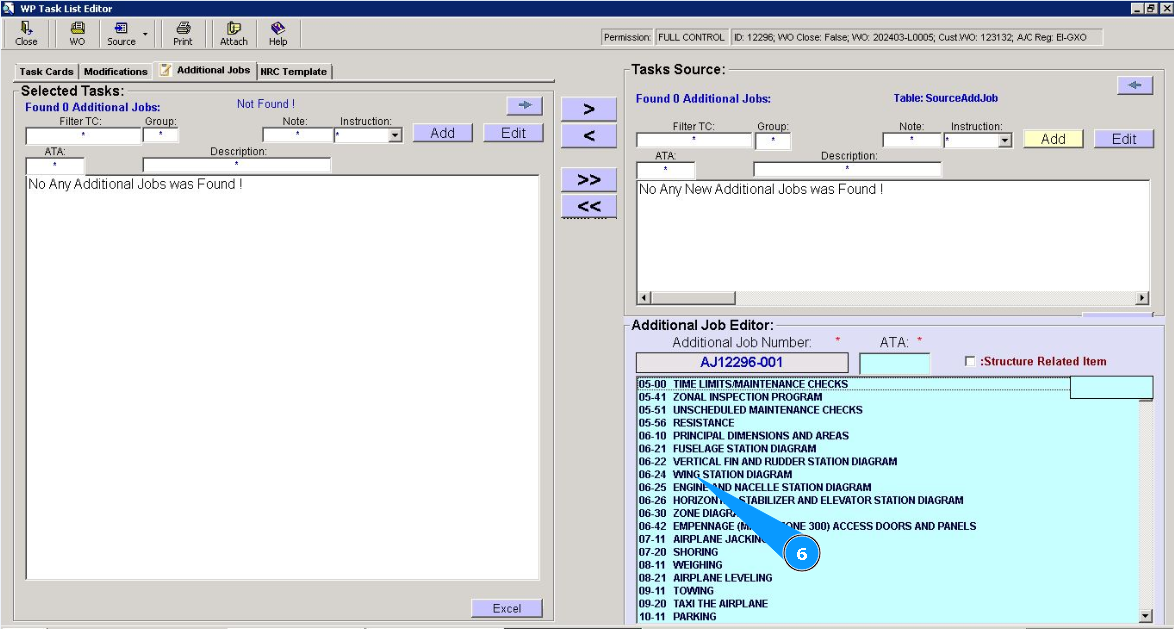
Task: Click ATA filter field in Tasks Source
Action: [x=666, y=170]
